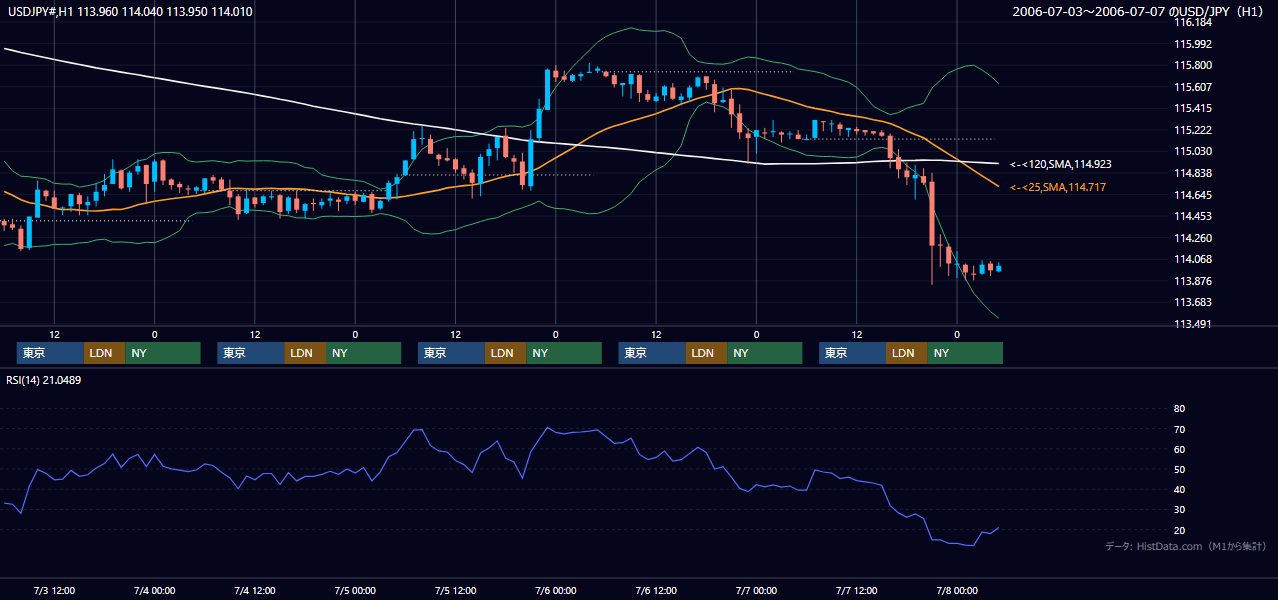Click the 7/5 12:00 time axis label
This screenshot has height=600, width=1278.
tap(455, 590)
